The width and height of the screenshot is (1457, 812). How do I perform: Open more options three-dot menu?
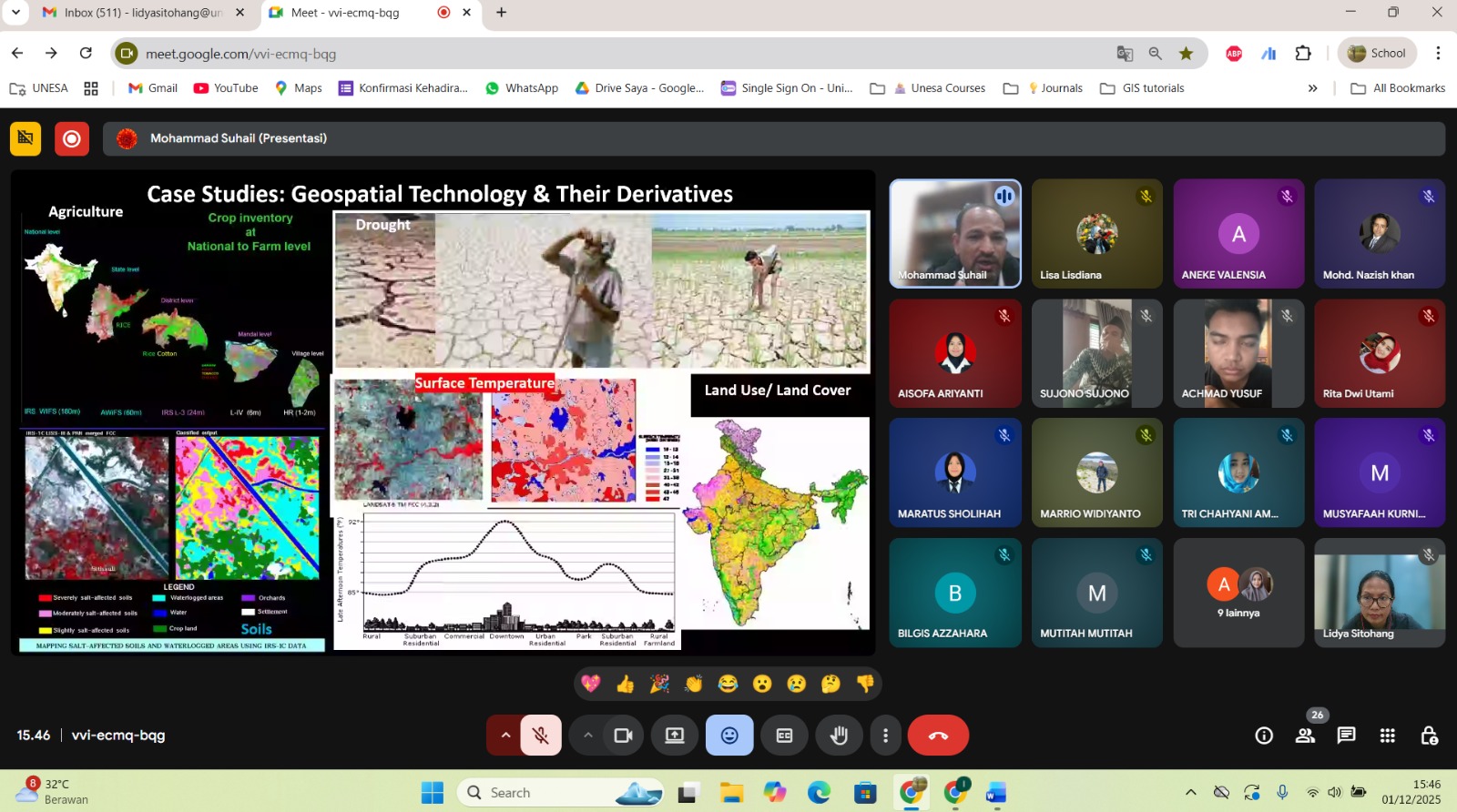click(x=885, y=736)
